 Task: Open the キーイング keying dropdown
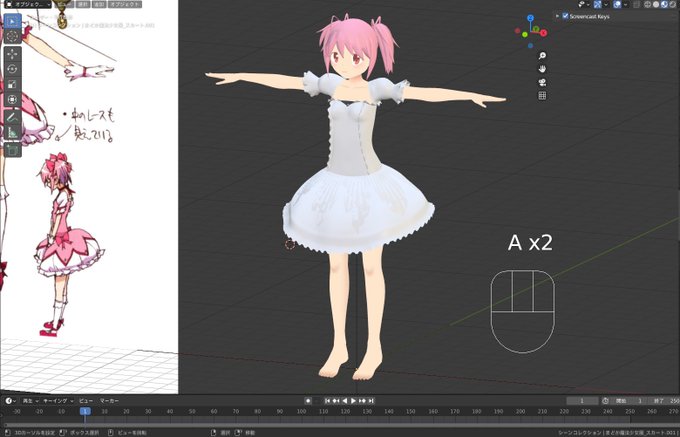click(x=58, y=401)
